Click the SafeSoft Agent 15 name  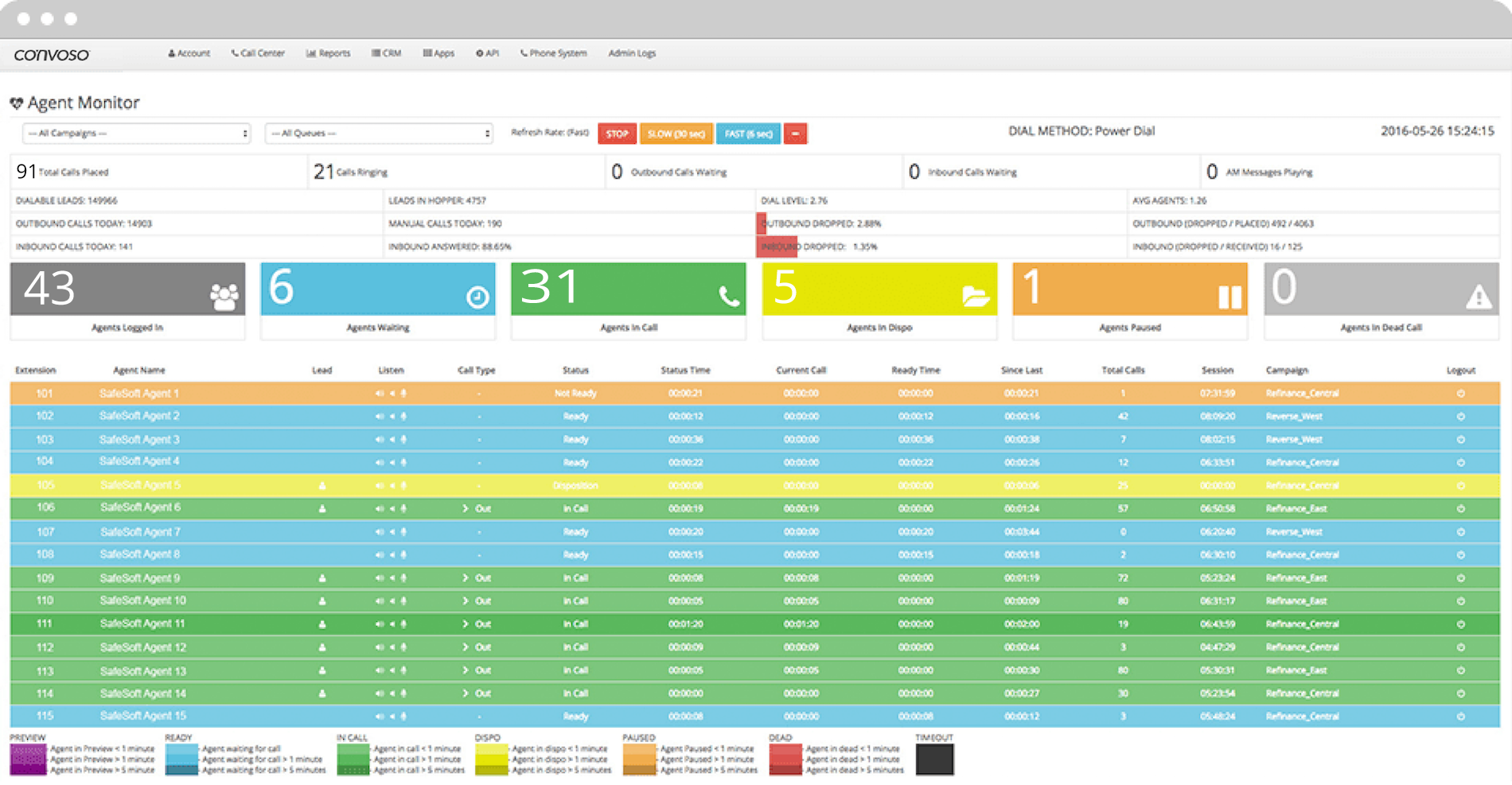(x=143, y=716)
